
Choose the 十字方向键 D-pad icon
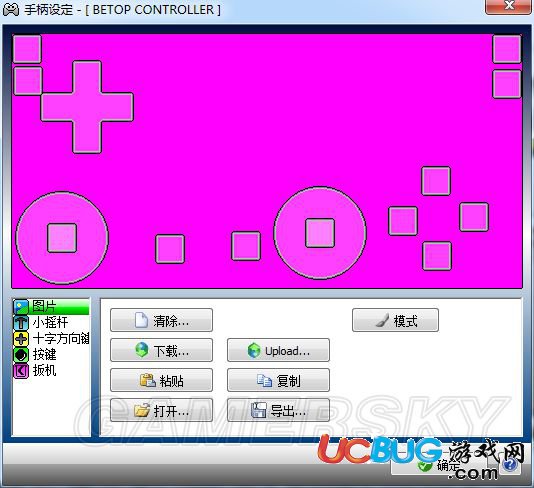pos(21,338)
